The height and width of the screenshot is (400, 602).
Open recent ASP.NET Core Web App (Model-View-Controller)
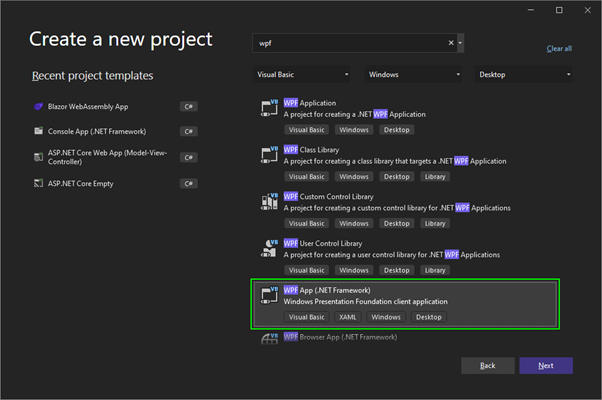[x=108, y=157]
